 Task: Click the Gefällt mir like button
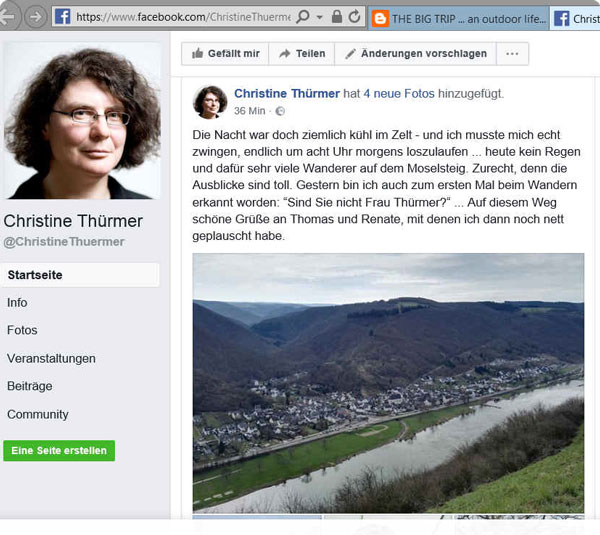click(225, 54)
